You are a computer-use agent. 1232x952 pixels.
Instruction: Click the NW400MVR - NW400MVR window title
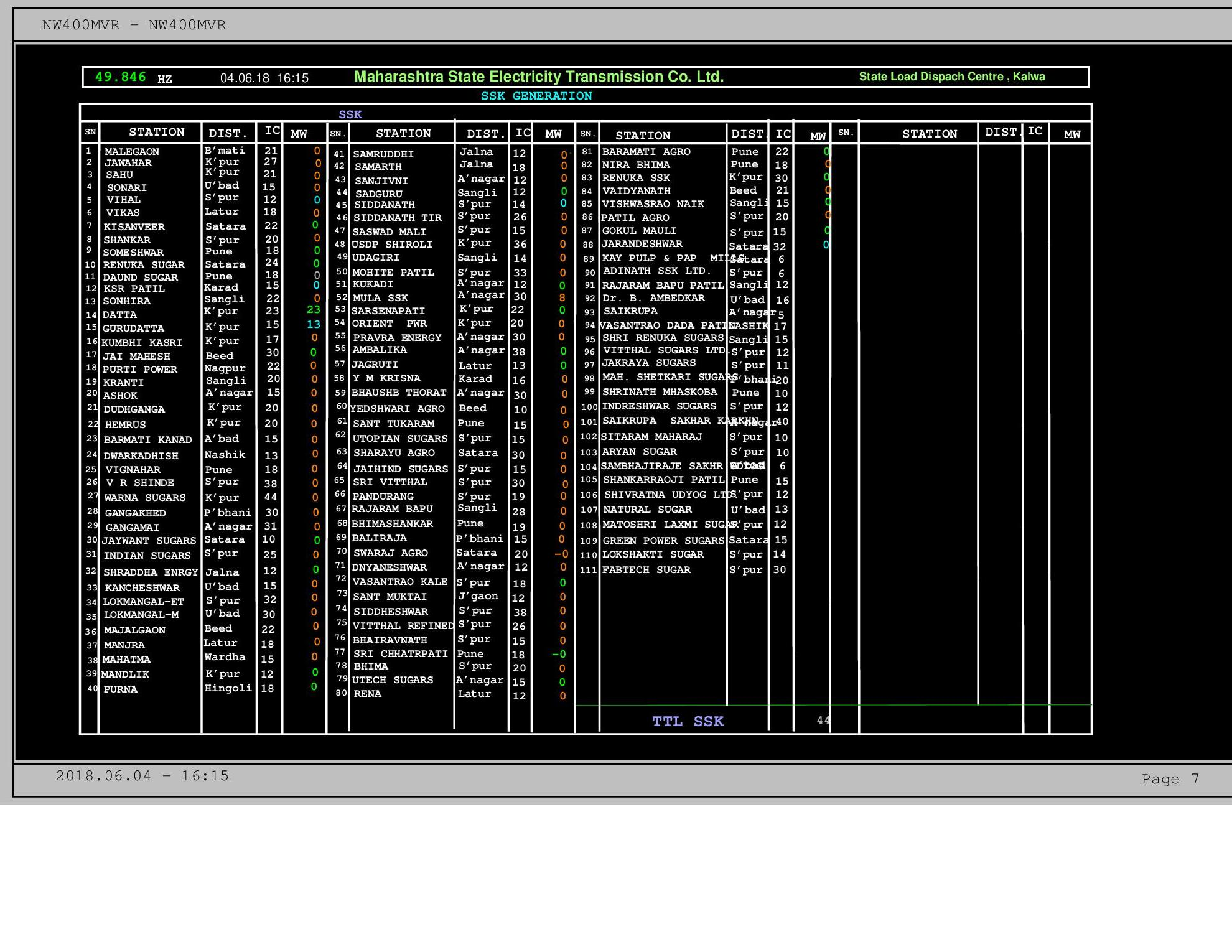[134, 25]
